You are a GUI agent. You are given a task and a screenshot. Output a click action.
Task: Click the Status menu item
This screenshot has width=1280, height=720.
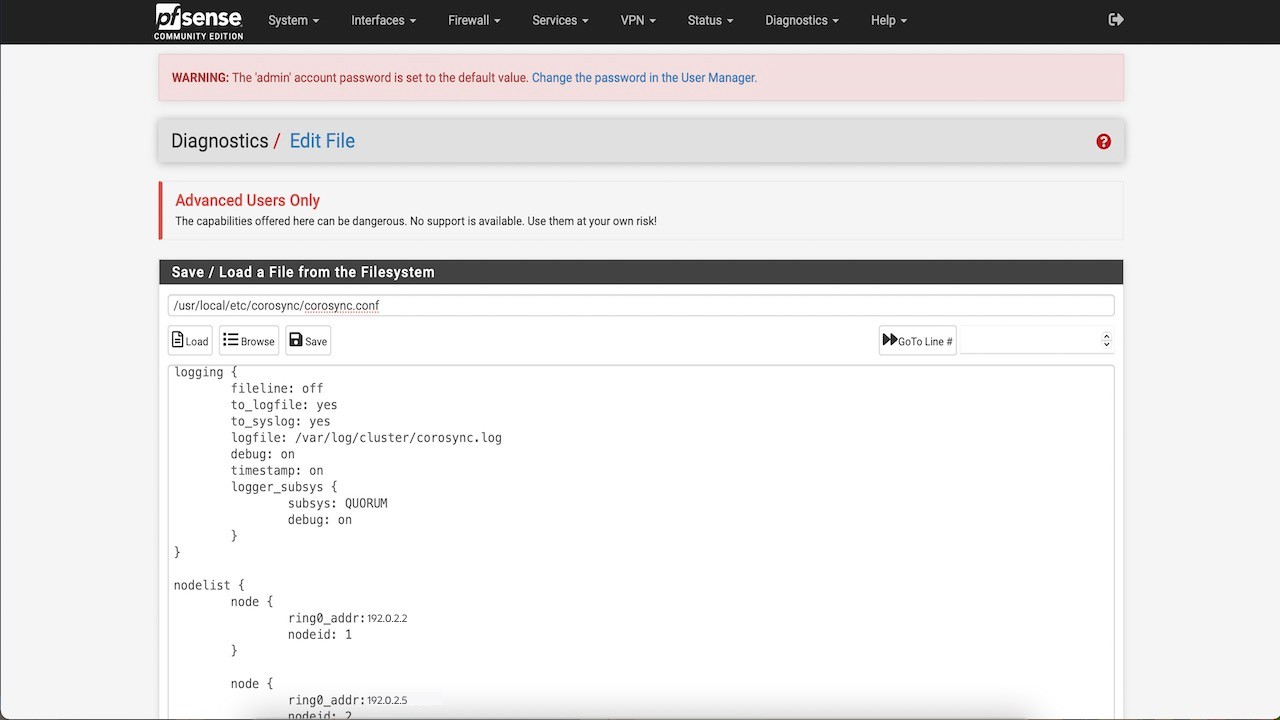(x=709, y=20)
